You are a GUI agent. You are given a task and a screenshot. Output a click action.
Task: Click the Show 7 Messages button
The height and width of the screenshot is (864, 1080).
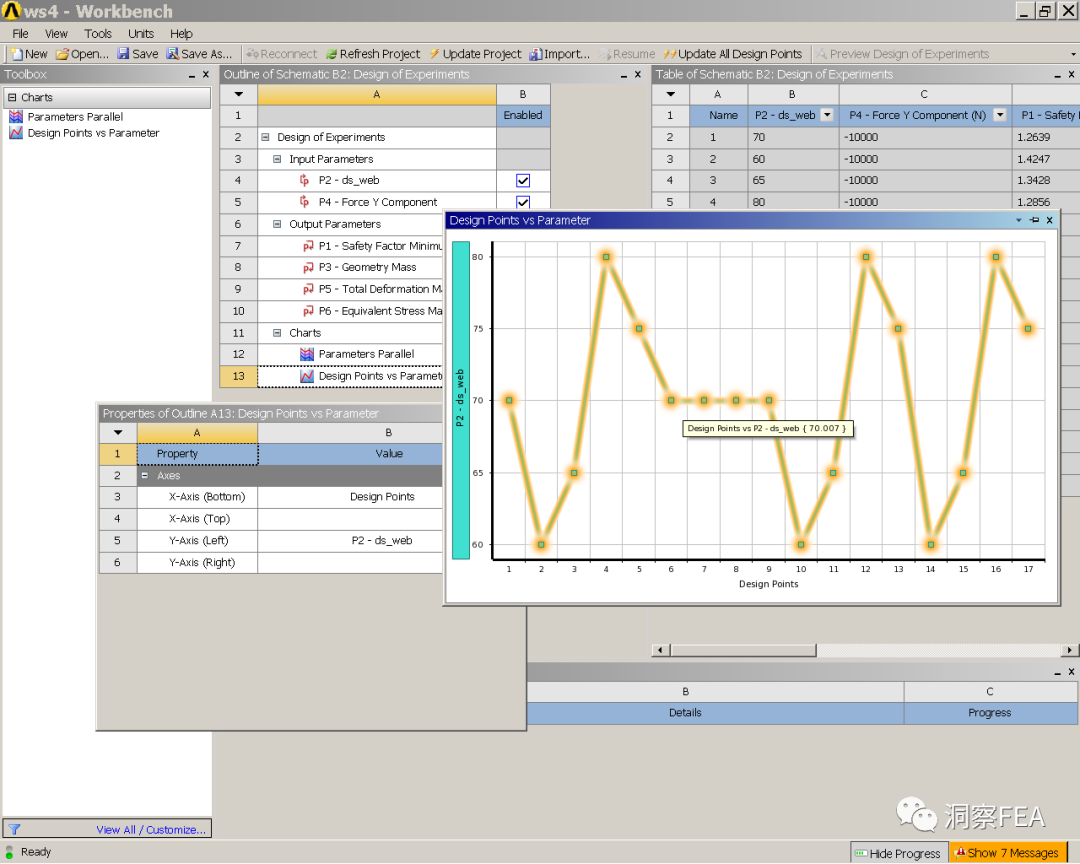pyautogui.click(x=1006, y=853)
